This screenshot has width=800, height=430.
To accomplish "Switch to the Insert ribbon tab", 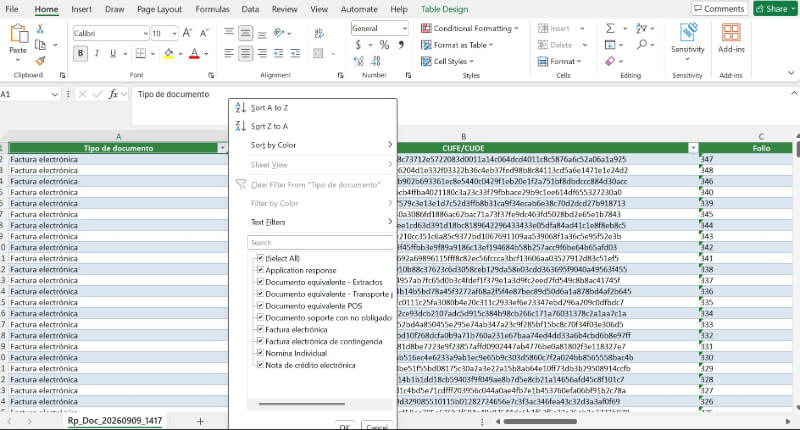I will (x=82, y=9).
